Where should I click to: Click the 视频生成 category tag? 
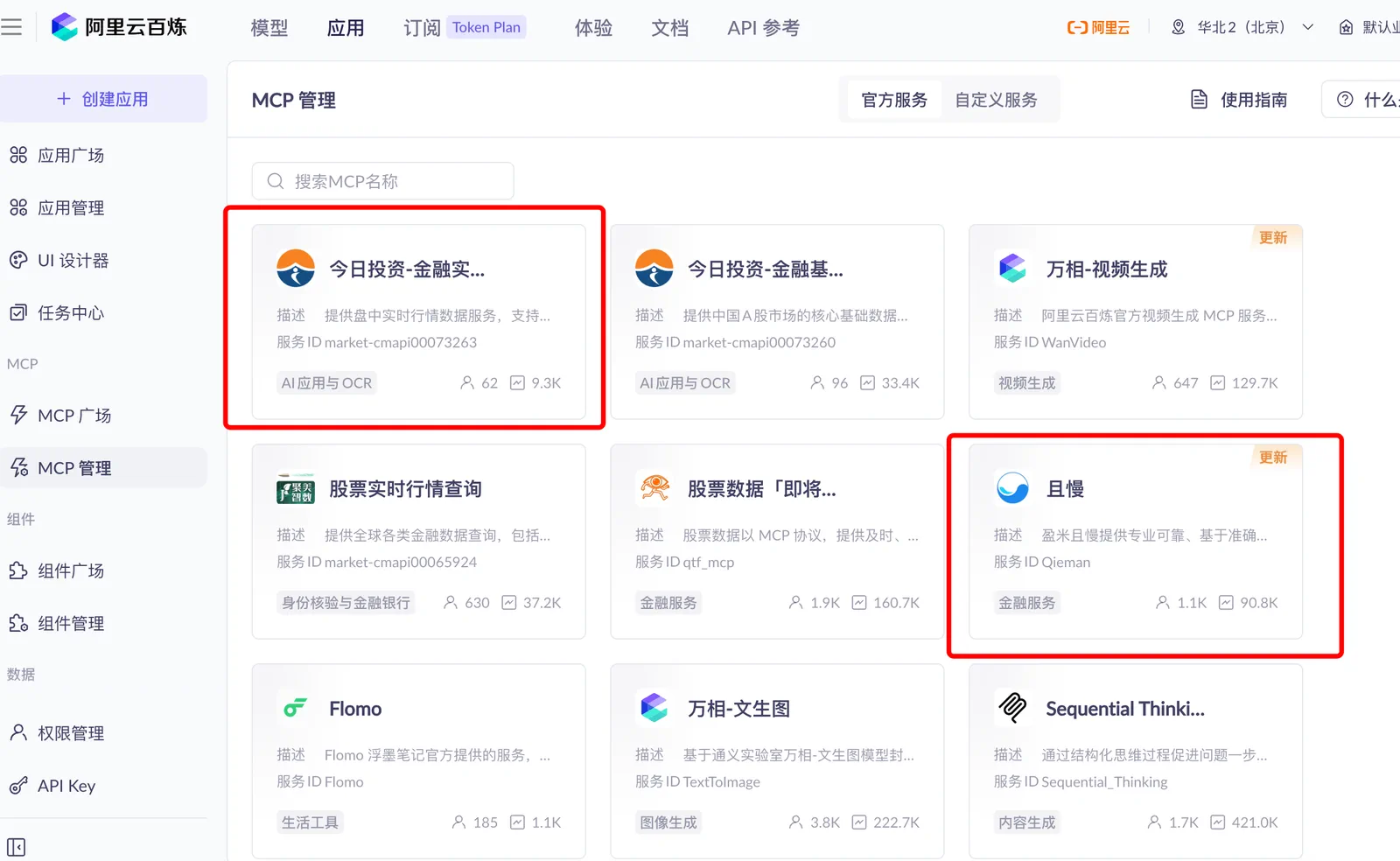[x=1027, y=382]
